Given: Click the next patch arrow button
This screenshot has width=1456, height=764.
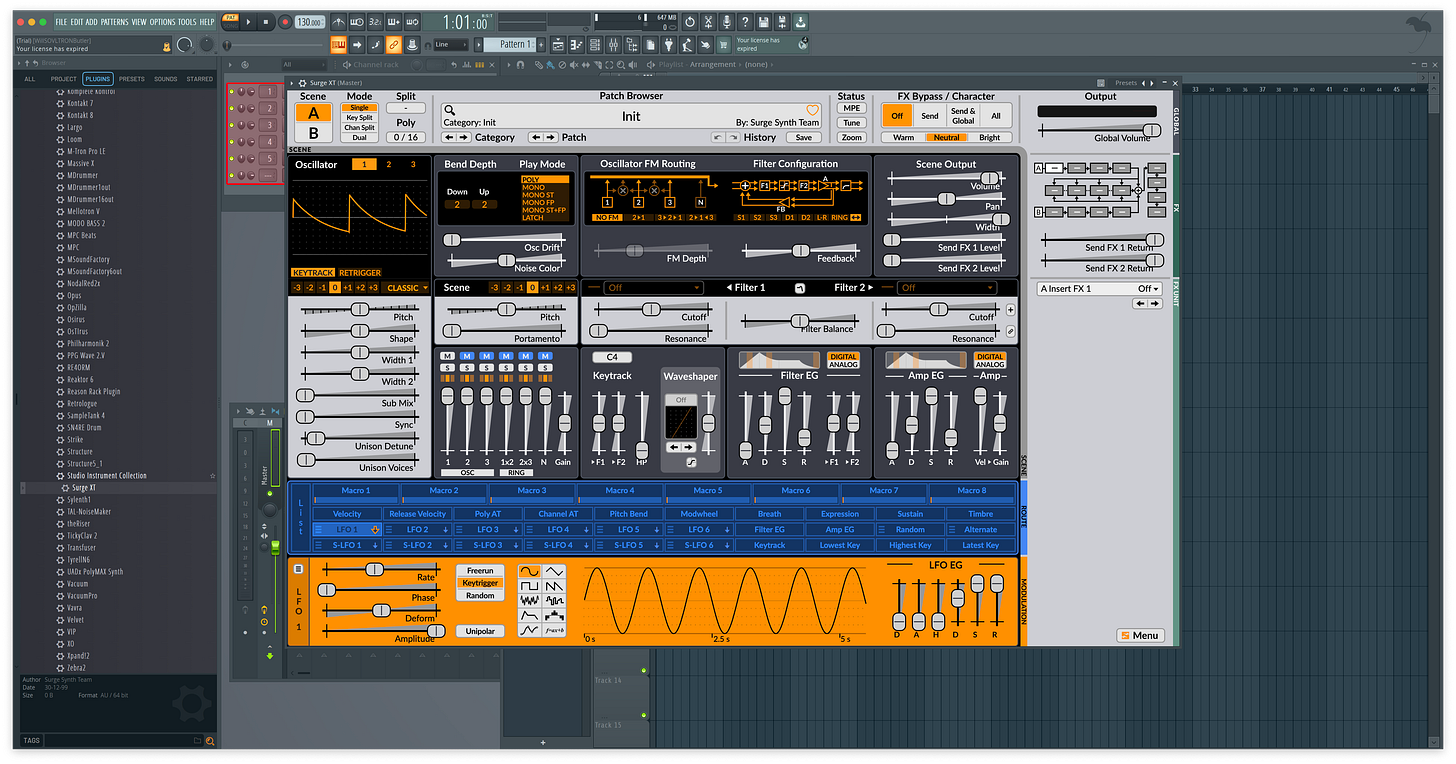Looking at the screenshot, I should [551, 137].
